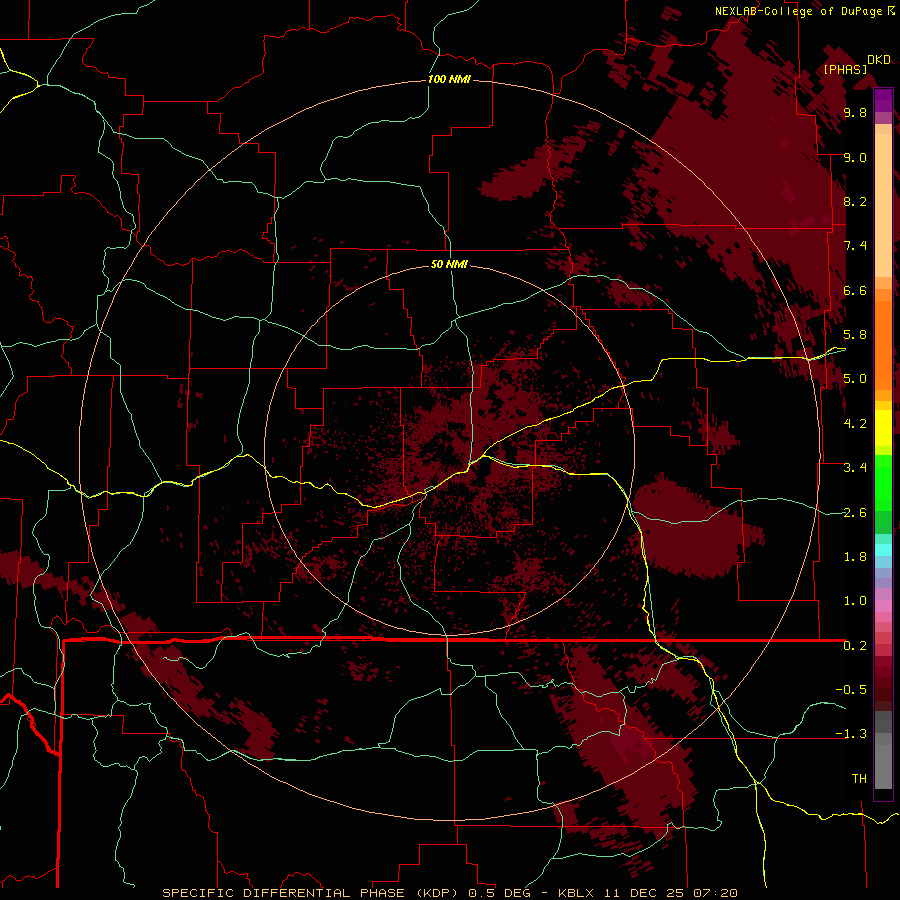Click the 6.6 scale value
The image size is (900, 900).
coord(855,290)
